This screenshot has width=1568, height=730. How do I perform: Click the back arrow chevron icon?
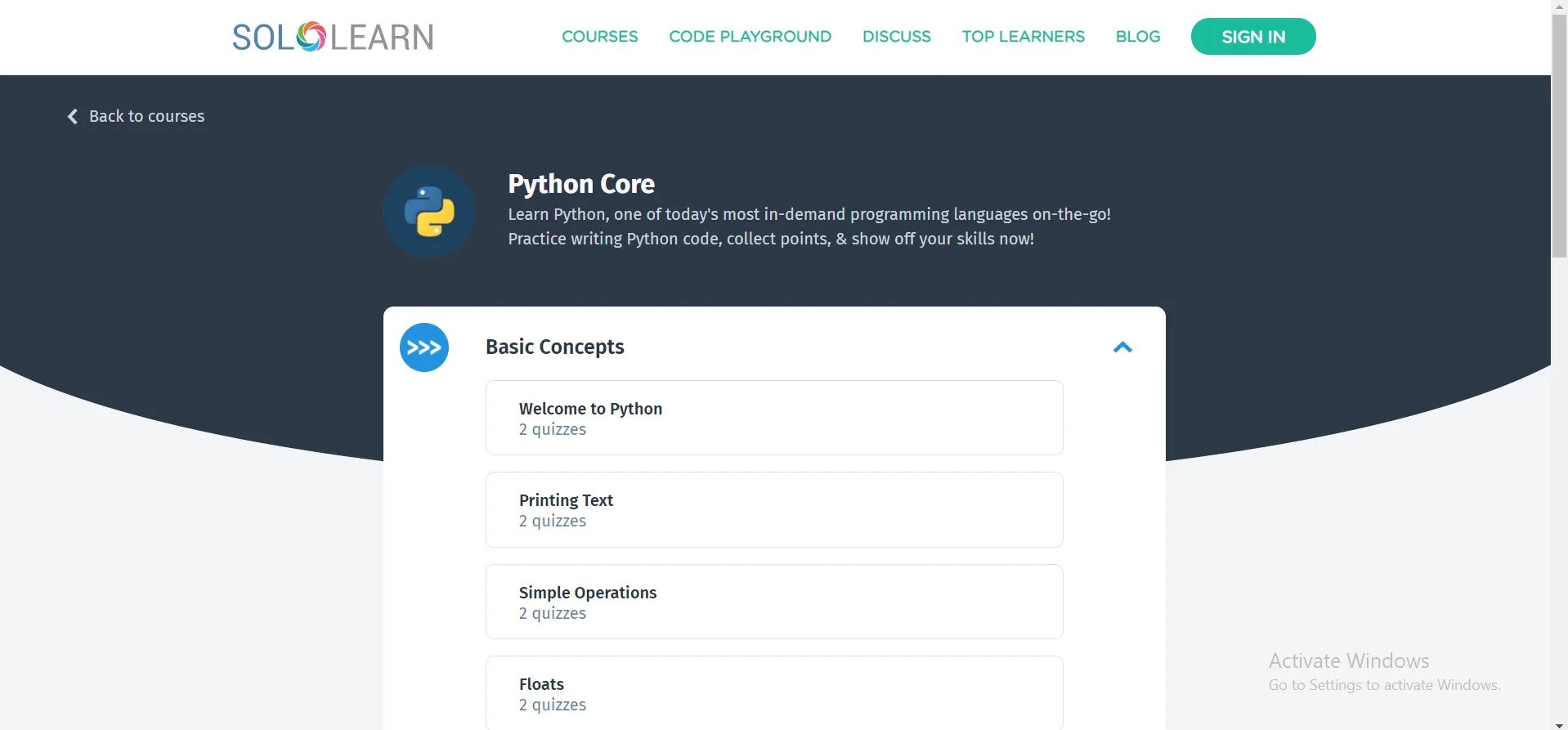pos(73,117)
